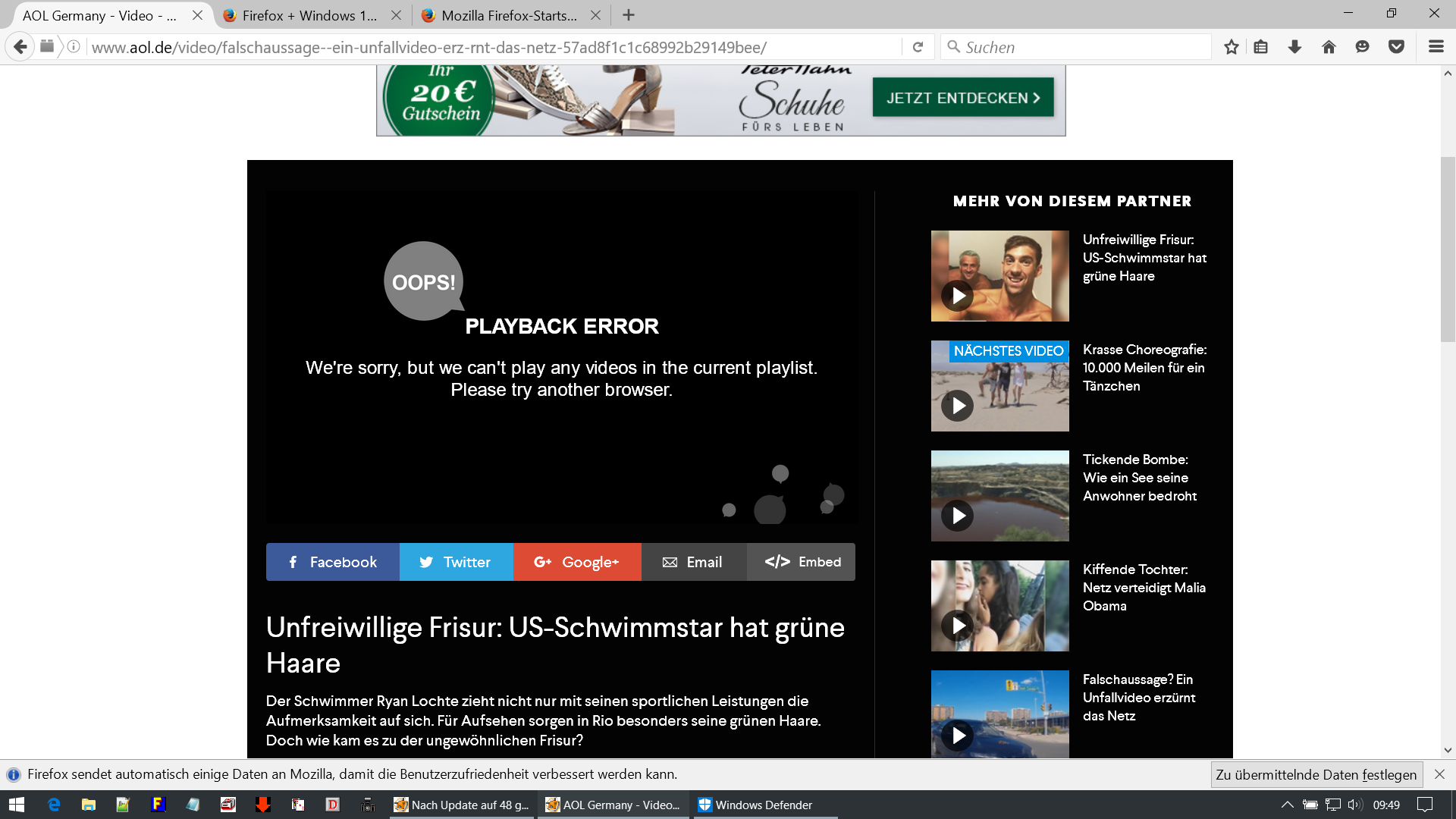Open Kiffende Tochter video link

[x=1144, y=588]
